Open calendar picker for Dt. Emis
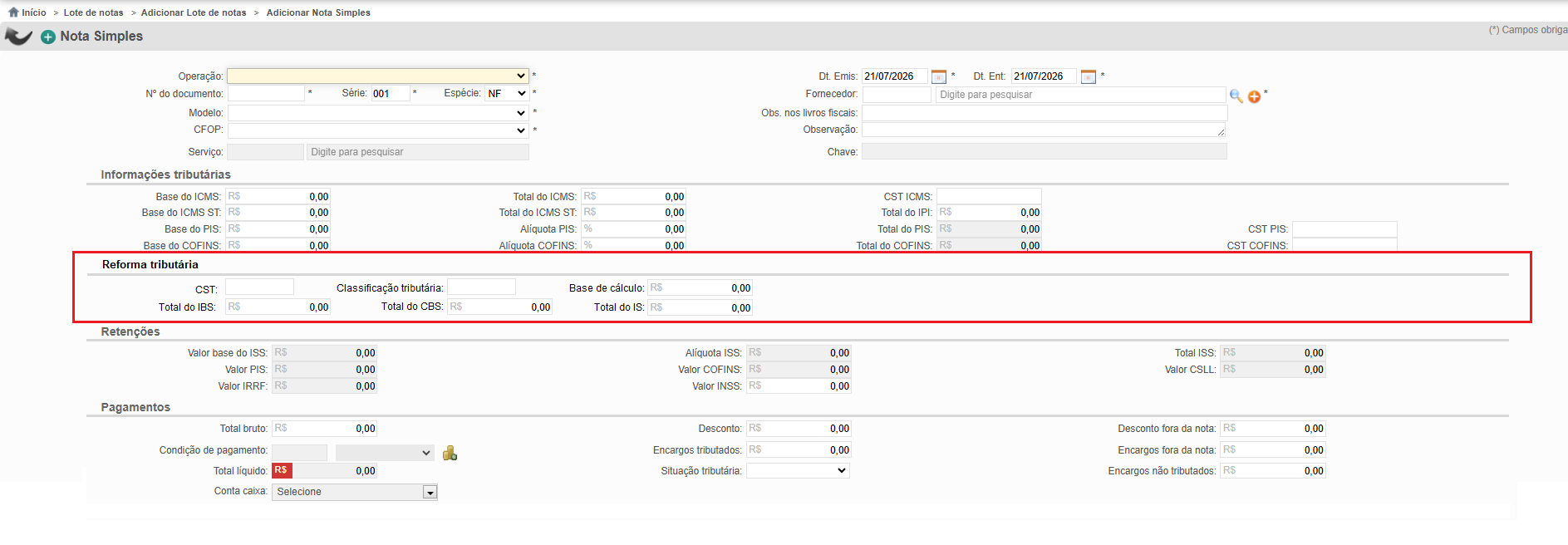This screenshot has width=1568, height=545. 939,76
